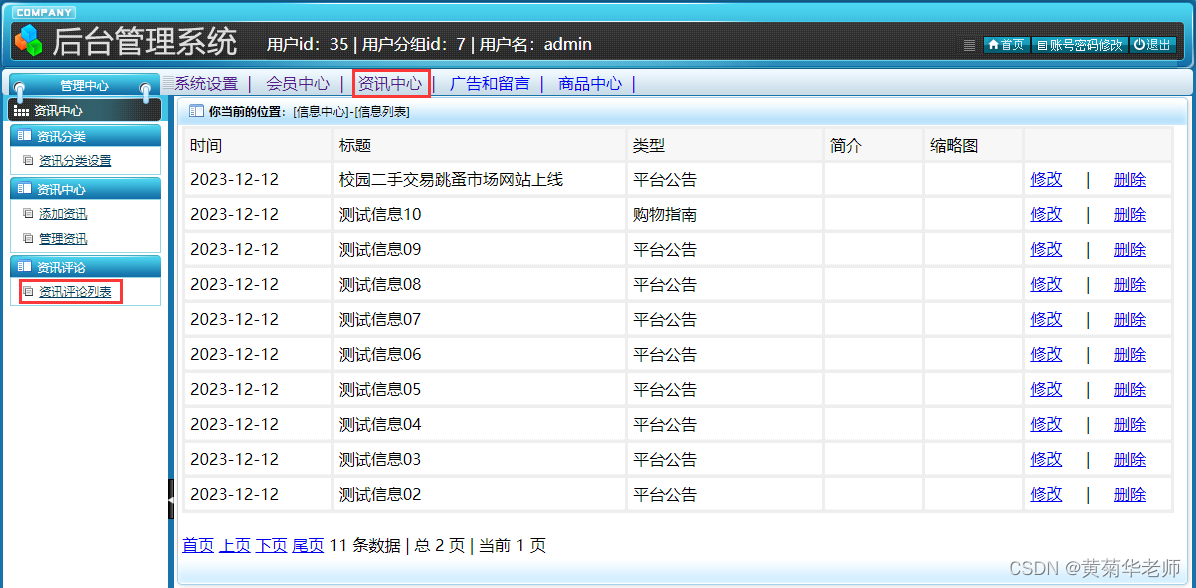Switch to the 资讯中心 top menu
The image size is (1196, 588).
coord(391,84)
